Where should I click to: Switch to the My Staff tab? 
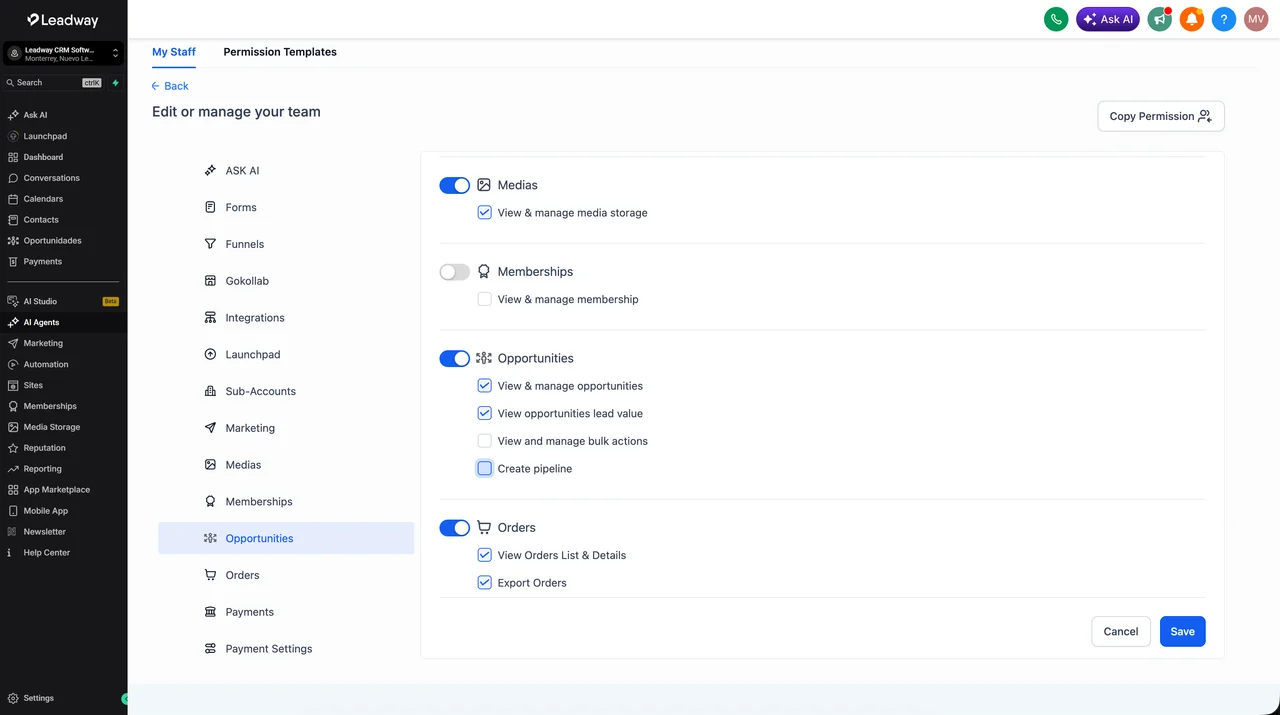coord(174,52)
